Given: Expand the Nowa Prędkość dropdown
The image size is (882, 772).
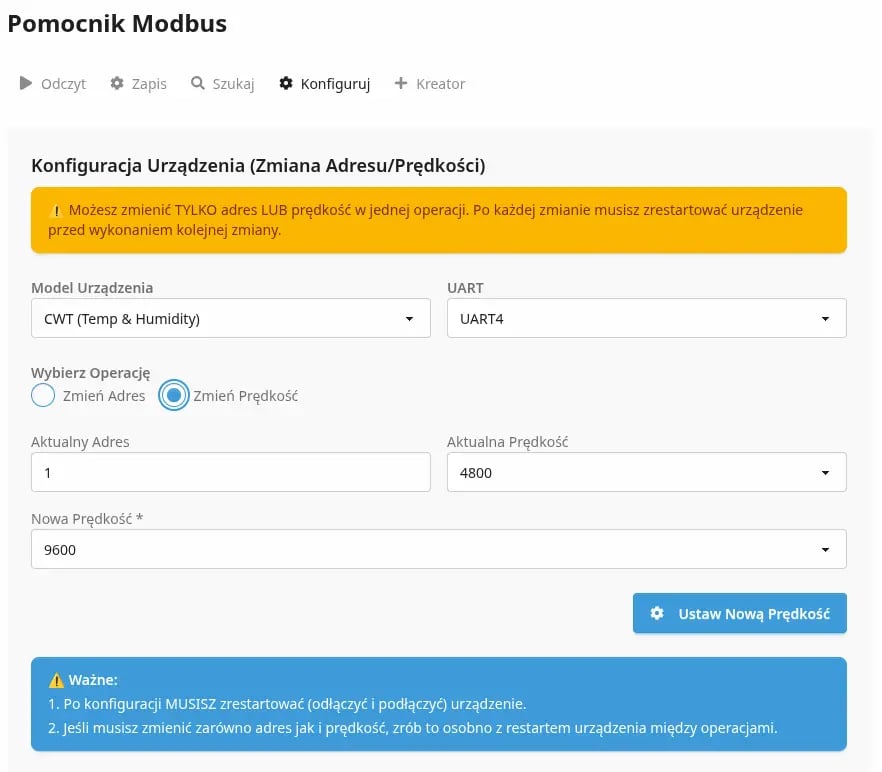Looking at the screenshot, I should click(x=438, y=550).
